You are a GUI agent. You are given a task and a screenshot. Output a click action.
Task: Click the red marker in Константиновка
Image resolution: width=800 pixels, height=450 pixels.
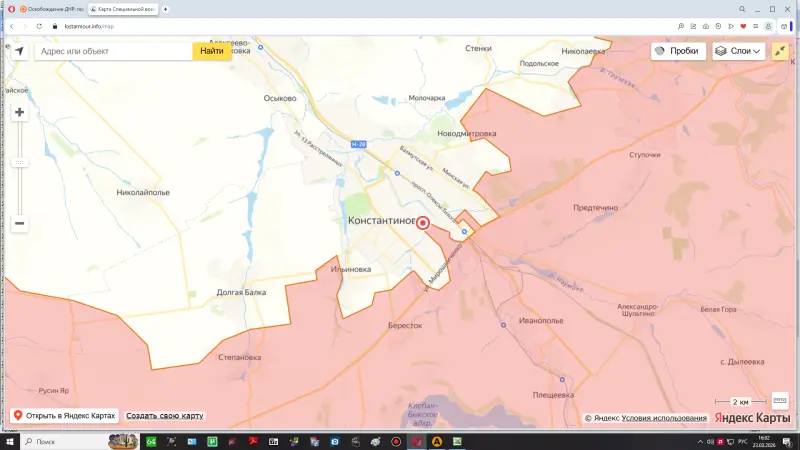pos(423,223)
